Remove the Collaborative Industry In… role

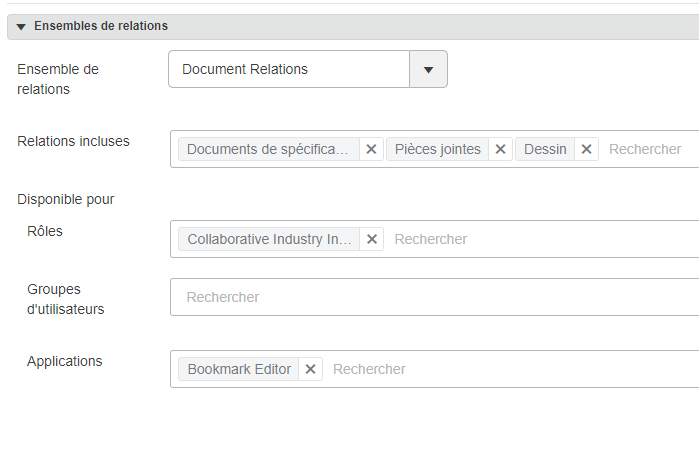(372, 239)
